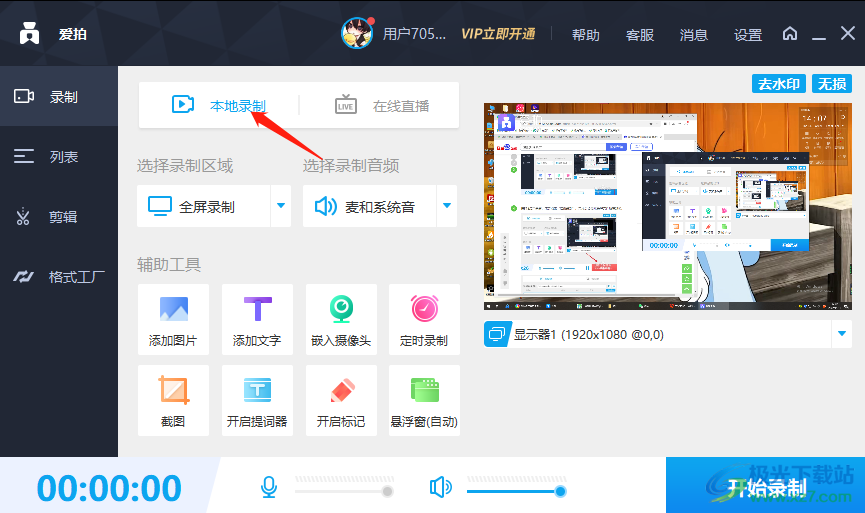The height and width of the screenshot is (513, 865).
Task: Click the 辅助工具 section label
Action: [x=169, y=265]
